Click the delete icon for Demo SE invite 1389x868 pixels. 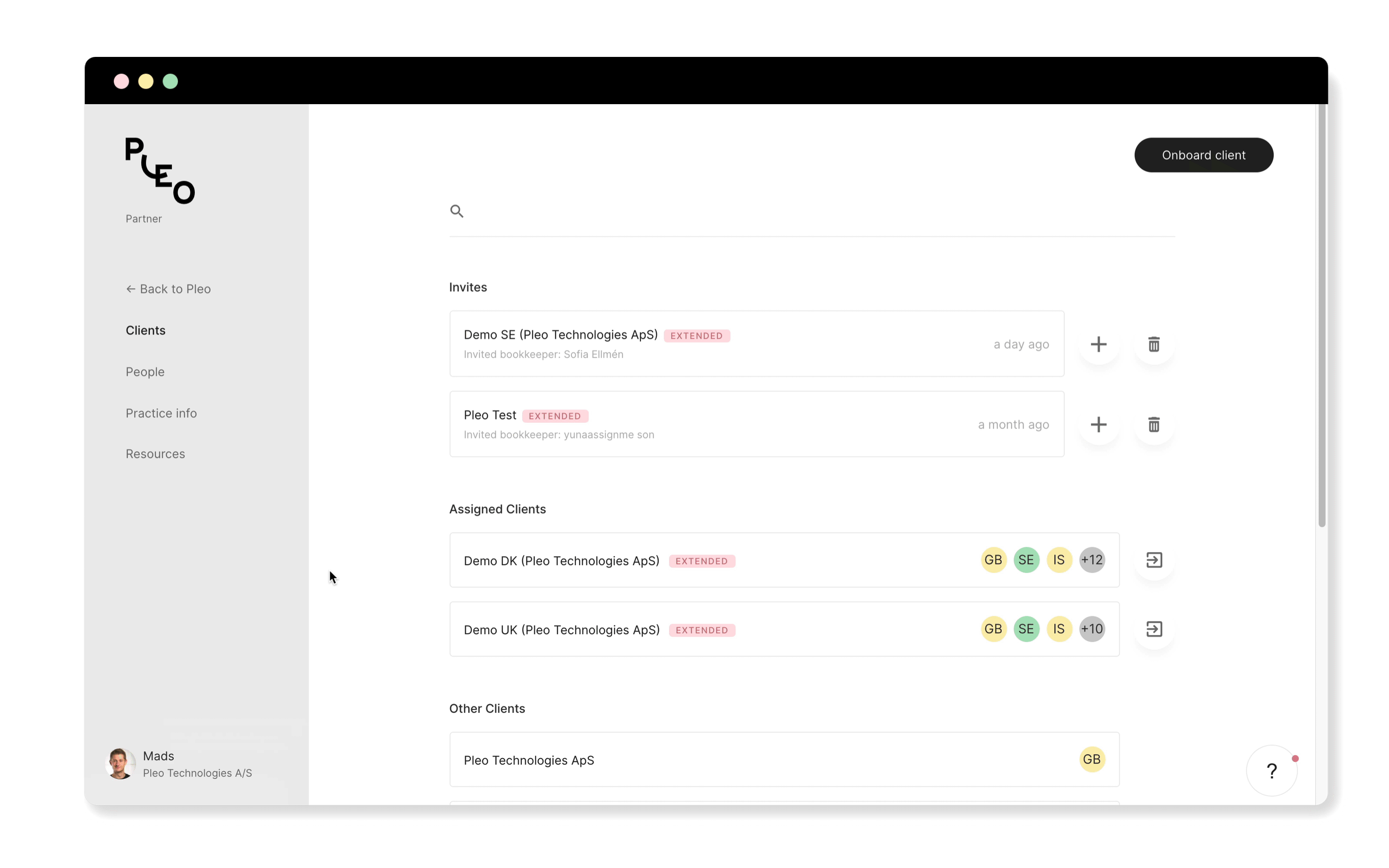click(x=1154, y=344)
